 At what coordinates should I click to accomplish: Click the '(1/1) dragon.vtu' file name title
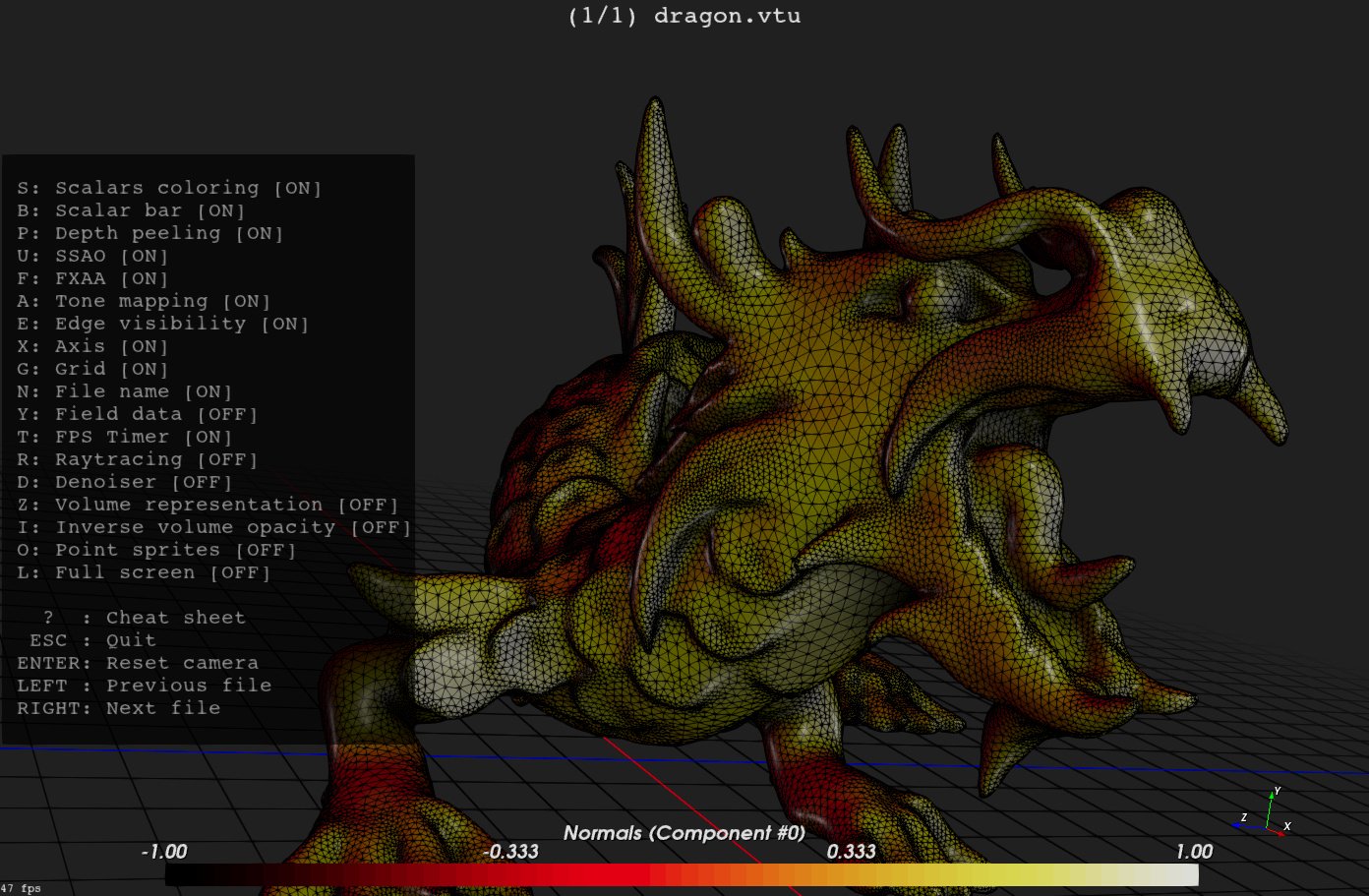pos(684,17)
